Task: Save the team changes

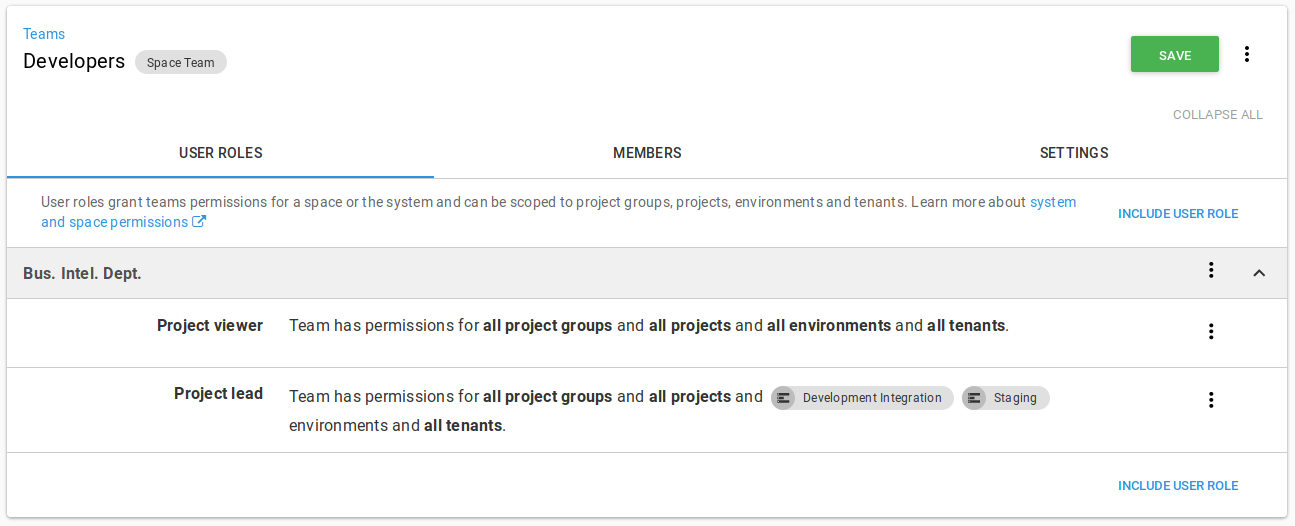Action: [x=1174, y=55]
